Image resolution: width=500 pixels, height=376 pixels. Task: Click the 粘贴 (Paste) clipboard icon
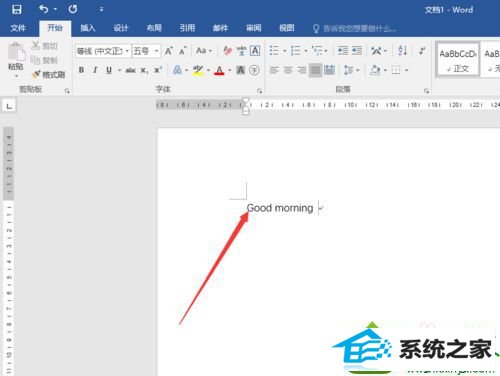click(16, 52)
